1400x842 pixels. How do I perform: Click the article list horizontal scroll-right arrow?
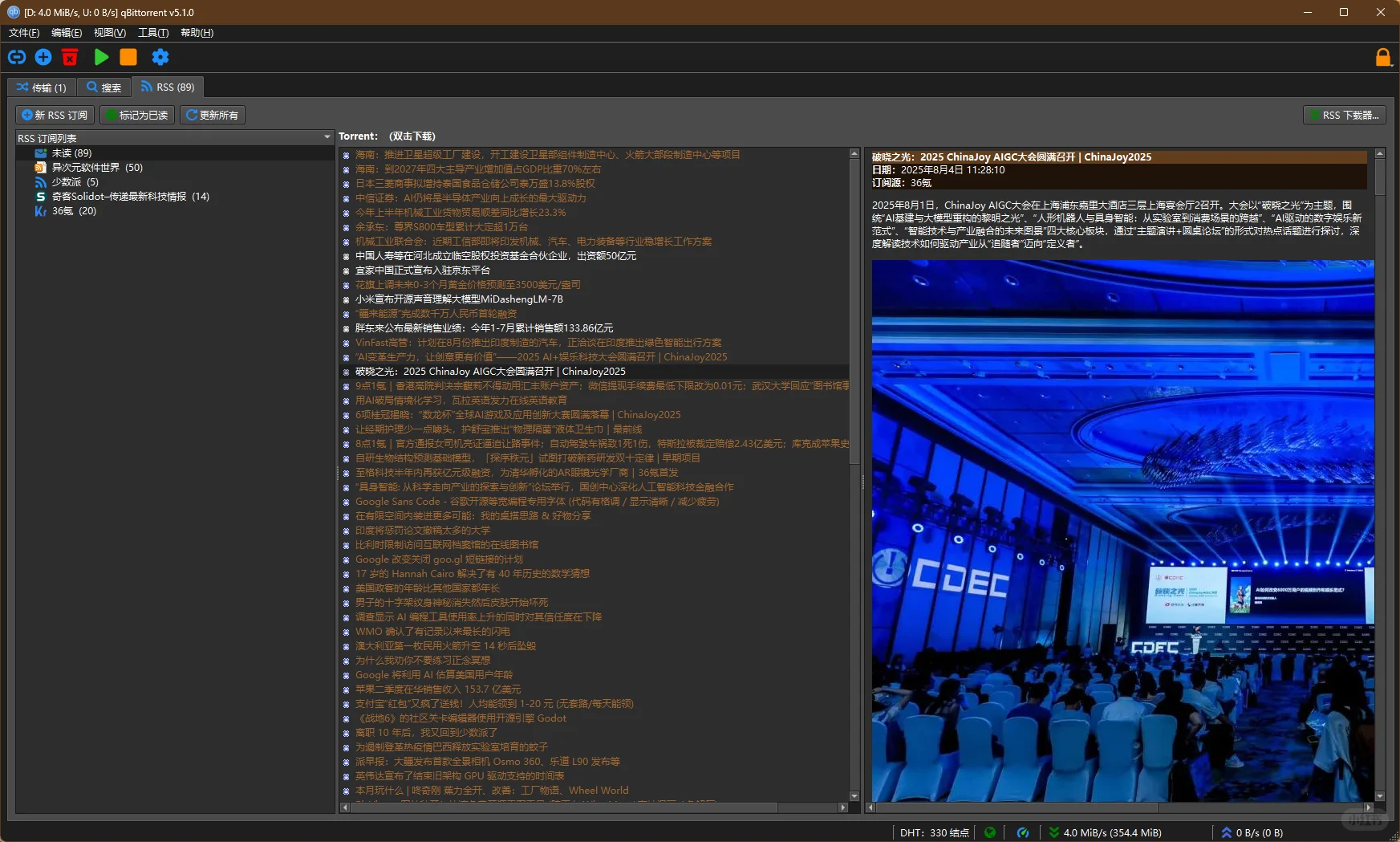pos(843,807)
